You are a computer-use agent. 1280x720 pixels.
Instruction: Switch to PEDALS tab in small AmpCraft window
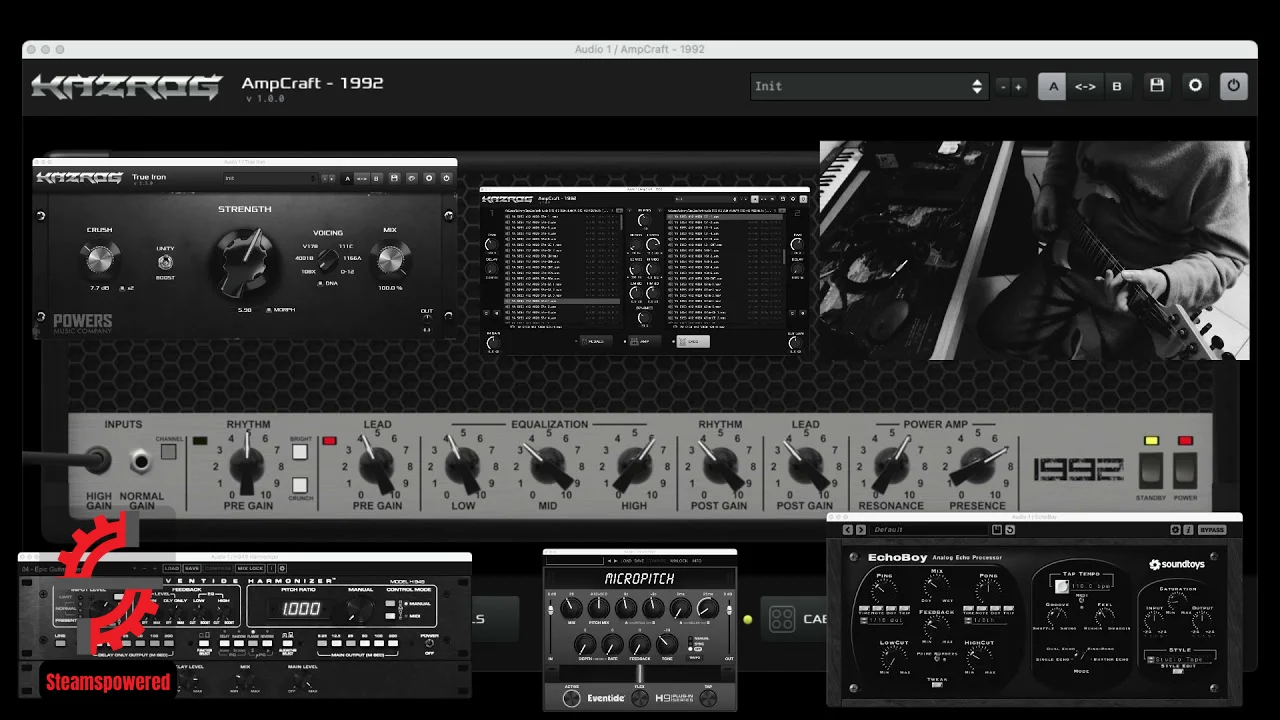click(x=596, y=341)
